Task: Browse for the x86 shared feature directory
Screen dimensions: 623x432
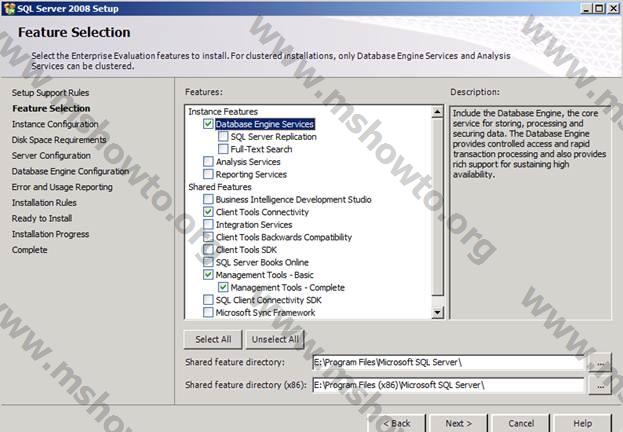Action: (600, 385)
